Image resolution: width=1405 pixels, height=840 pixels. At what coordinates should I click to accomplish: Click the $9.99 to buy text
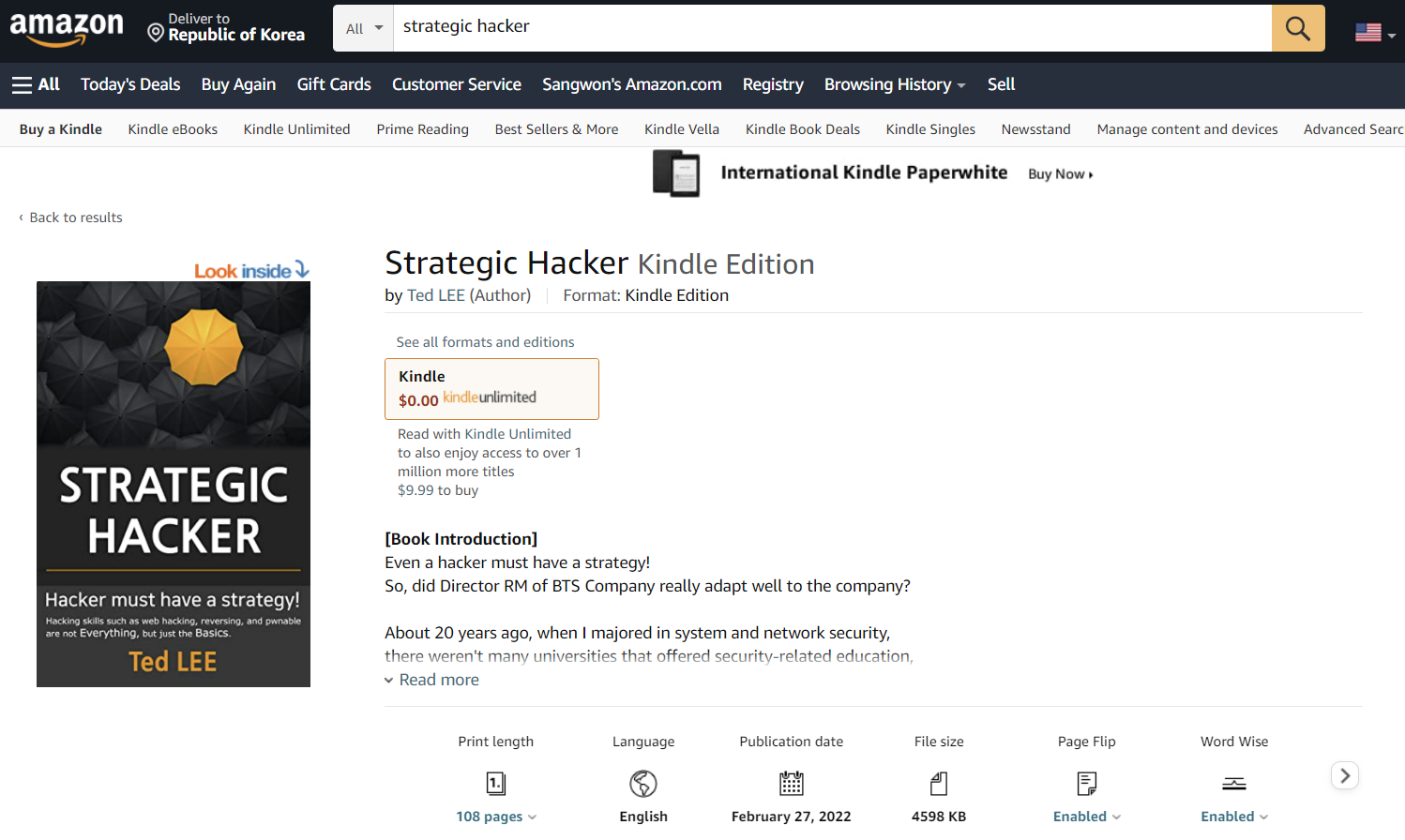(438, 490)
